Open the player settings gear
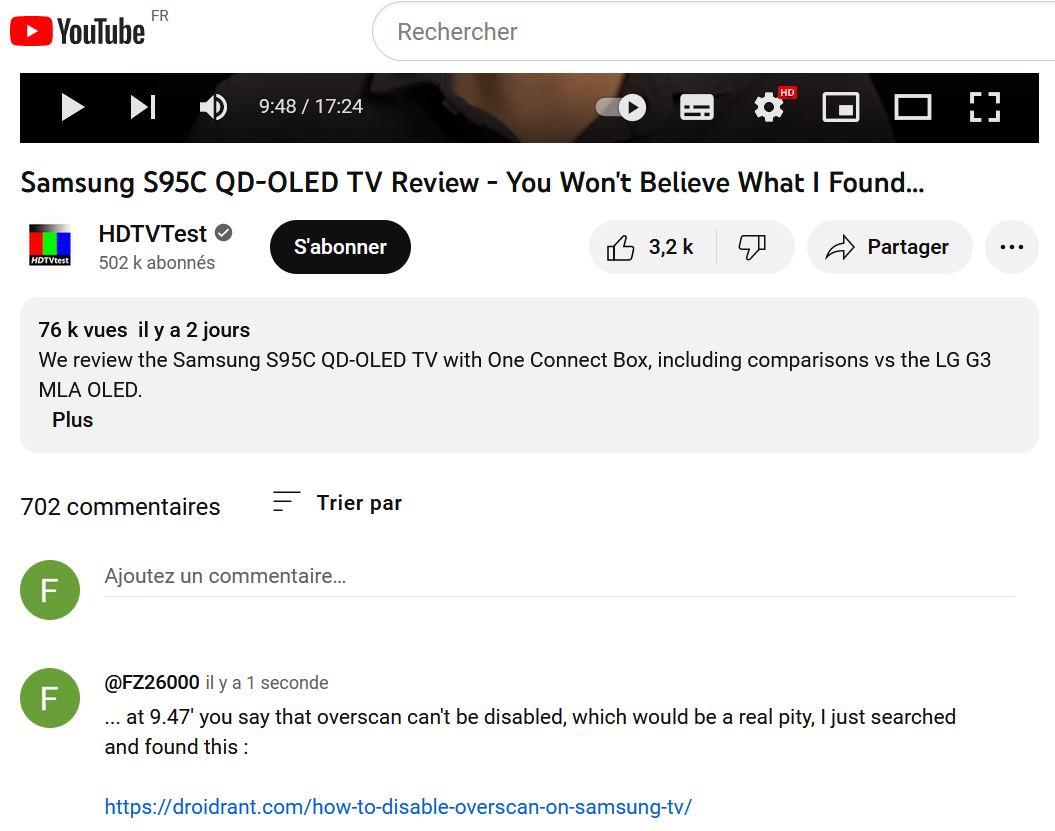This screenshot has height=831, width=1055. click(770, 107)
